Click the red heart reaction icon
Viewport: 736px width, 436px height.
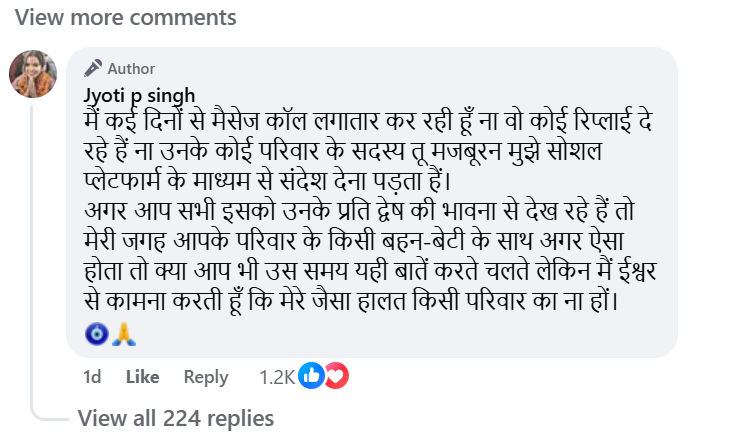[335, 376]
